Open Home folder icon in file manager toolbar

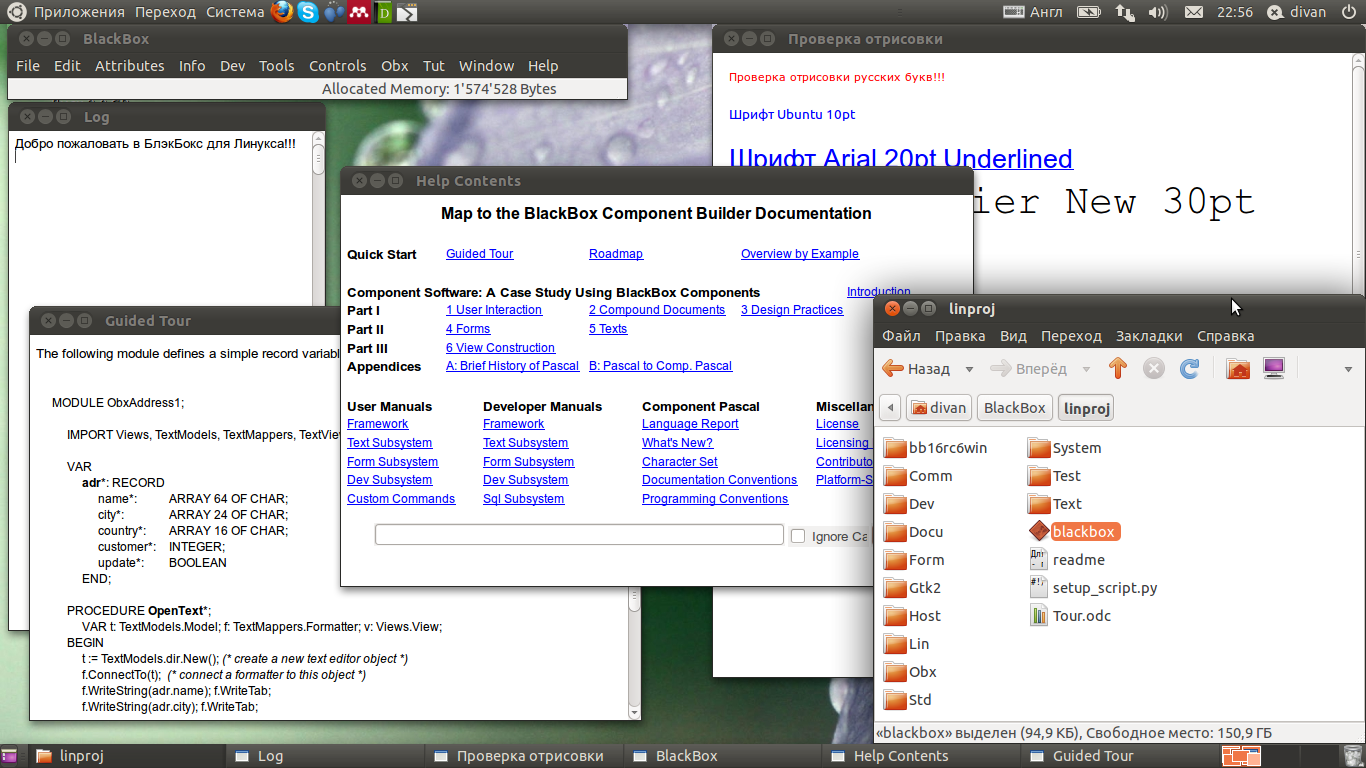pos(1238,369)
